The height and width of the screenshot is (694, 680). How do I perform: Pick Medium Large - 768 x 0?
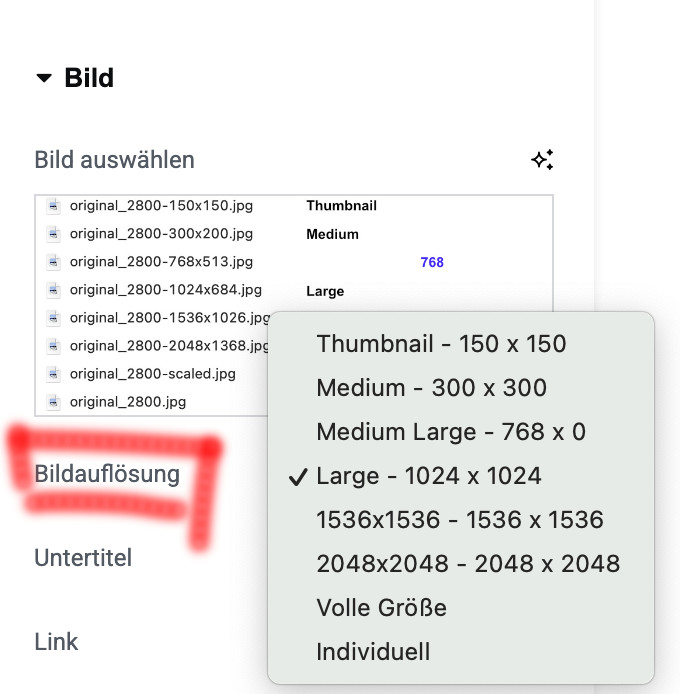460,432
